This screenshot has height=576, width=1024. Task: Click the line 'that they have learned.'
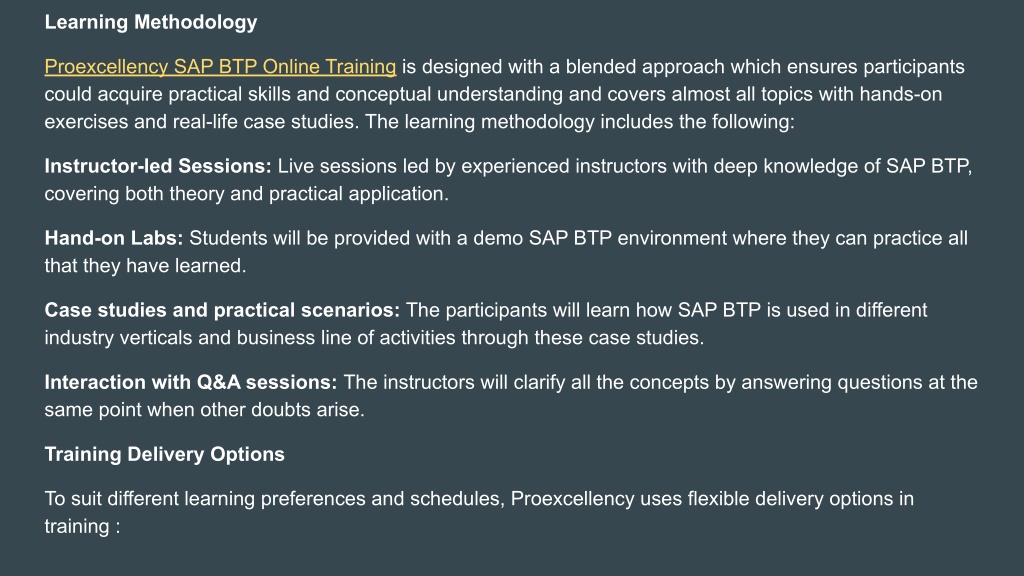[x=145, y=266]
